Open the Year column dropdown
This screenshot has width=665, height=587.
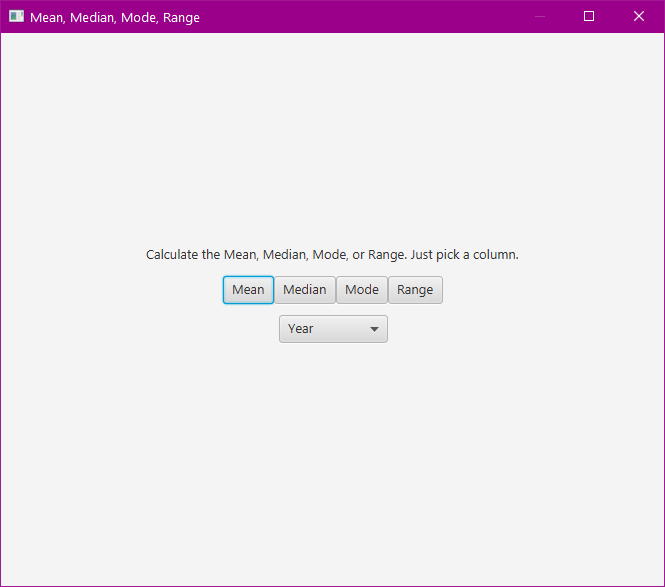[333, 329]
